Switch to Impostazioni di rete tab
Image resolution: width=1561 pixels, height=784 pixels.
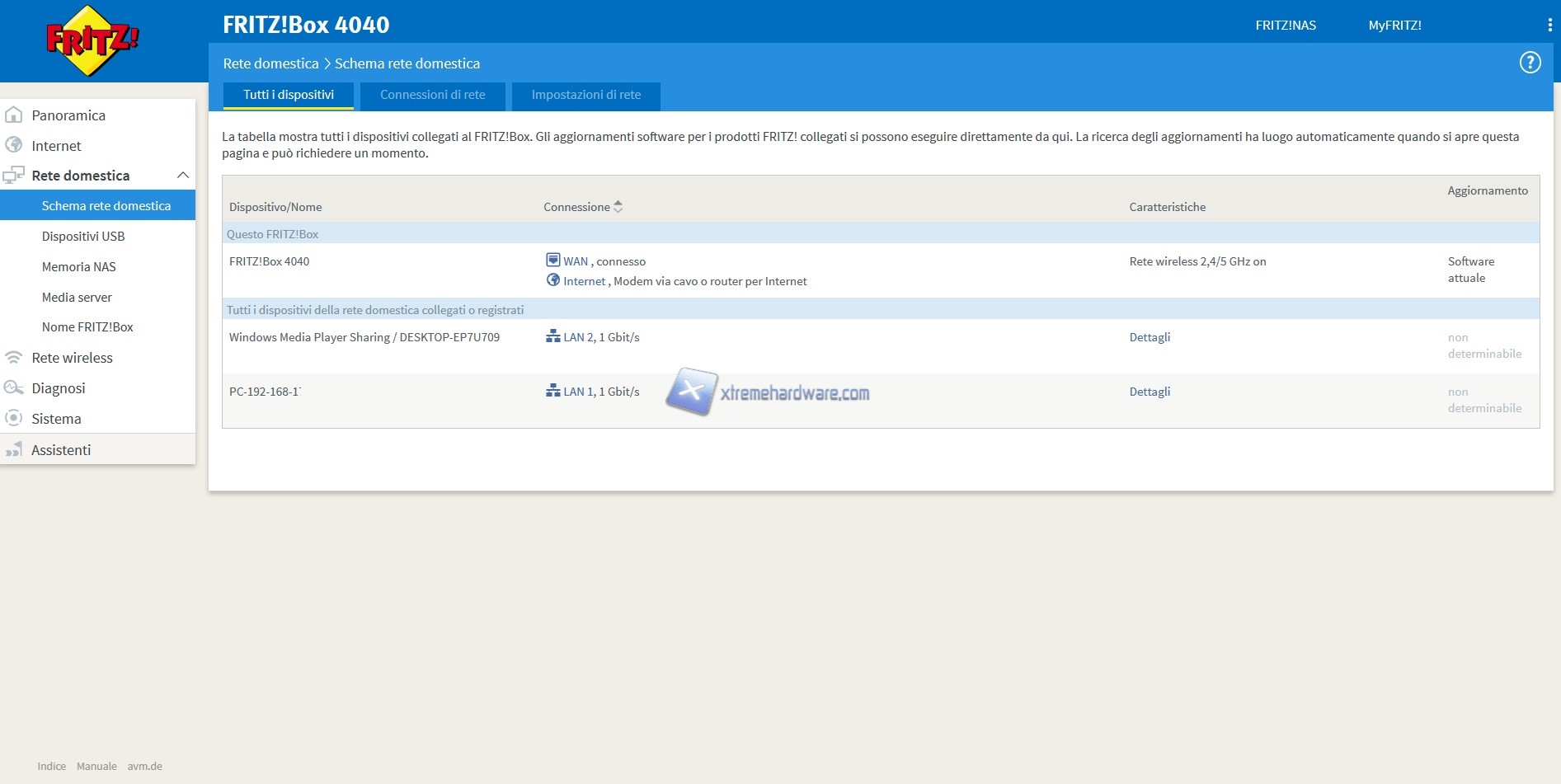(585, 95)
